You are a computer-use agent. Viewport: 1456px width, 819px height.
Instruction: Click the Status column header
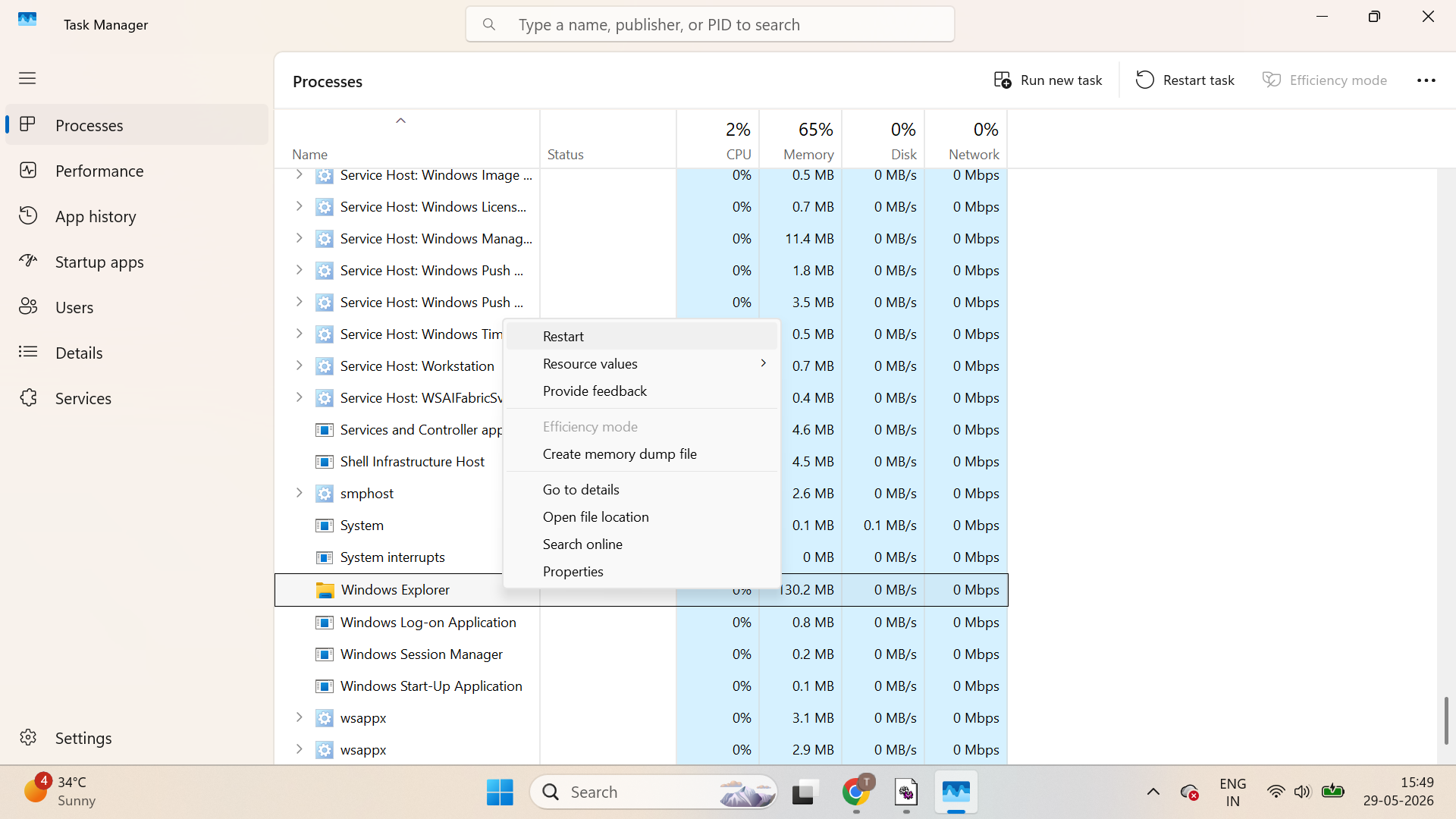608,139
